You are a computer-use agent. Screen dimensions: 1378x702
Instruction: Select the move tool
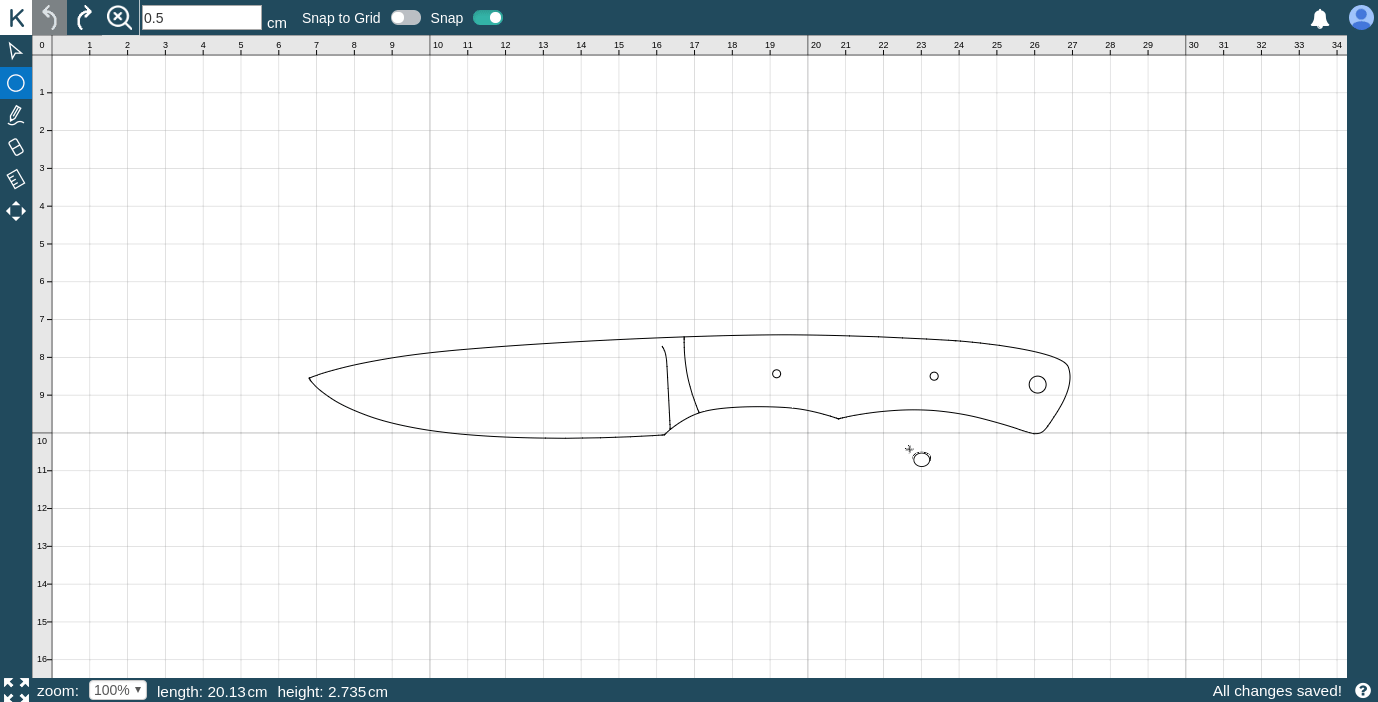tap(16, 211)
